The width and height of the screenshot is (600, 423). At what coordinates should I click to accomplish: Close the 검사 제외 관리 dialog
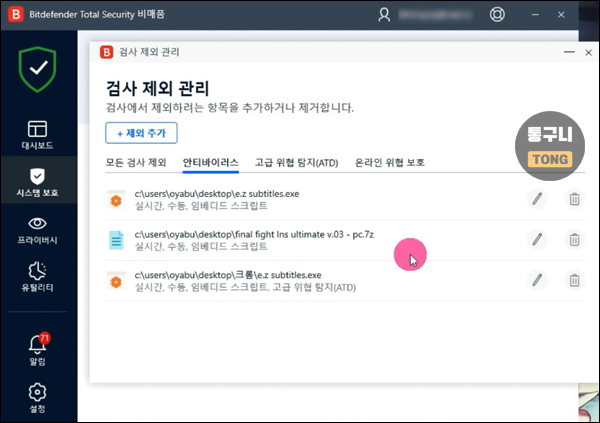pyautogui.click(x=589, y=52)
